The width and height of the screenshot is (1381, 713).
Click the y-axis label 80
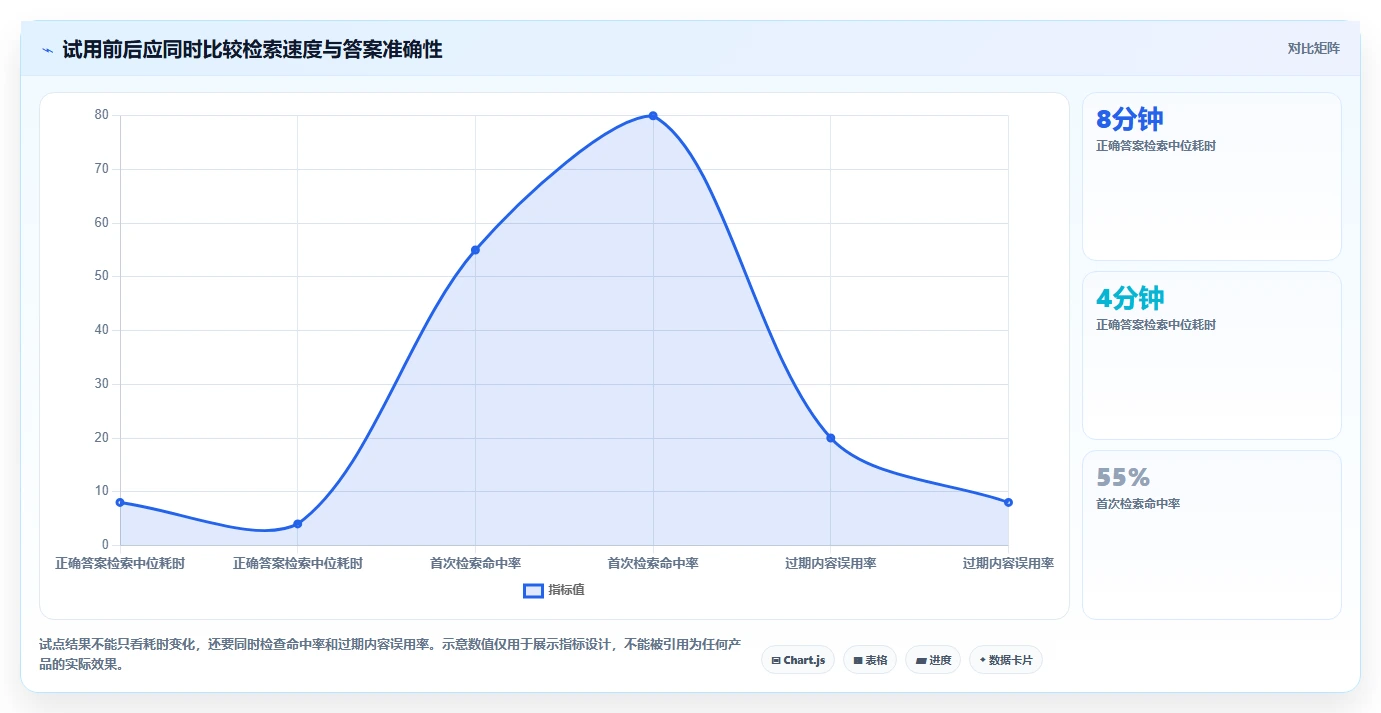[x=102, y=115]
